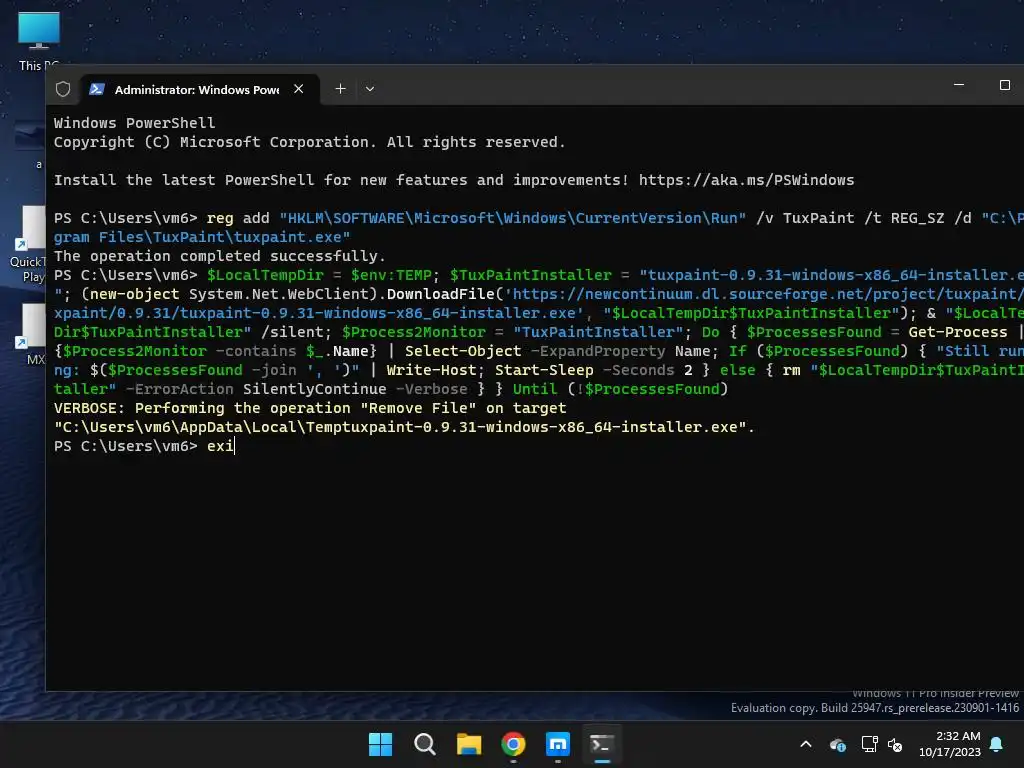
Task: Open network status tray icon
Action: point(869,744)
